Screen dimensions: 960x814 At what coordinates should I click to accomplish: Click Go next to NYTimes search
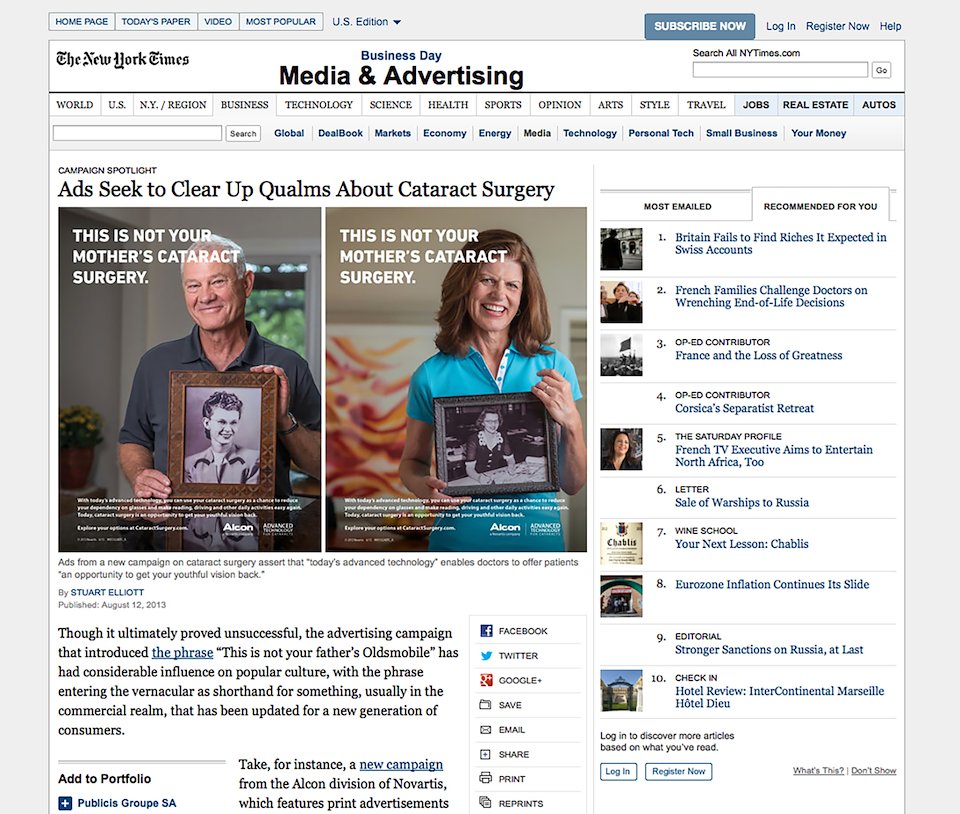coord(881,70)
